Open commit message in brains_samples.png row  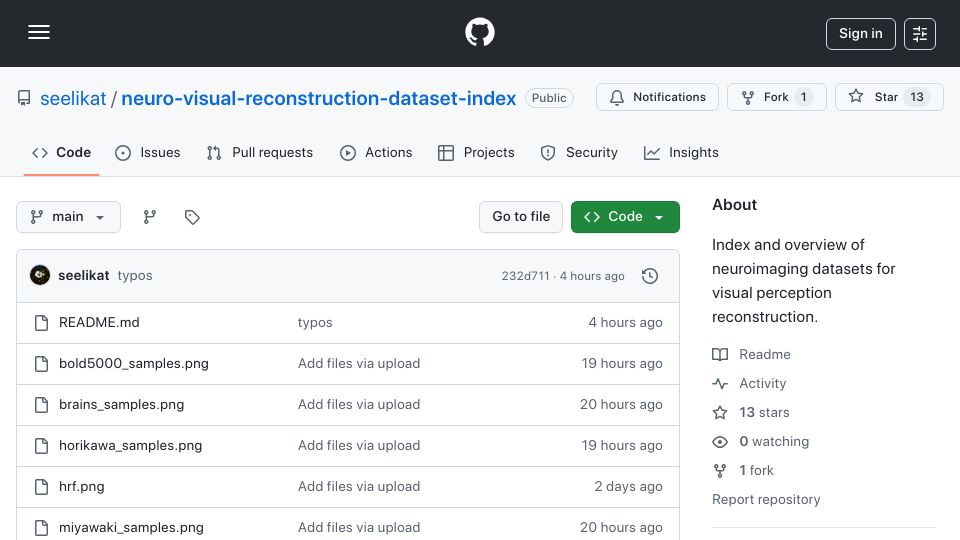(x=359, y=405)
